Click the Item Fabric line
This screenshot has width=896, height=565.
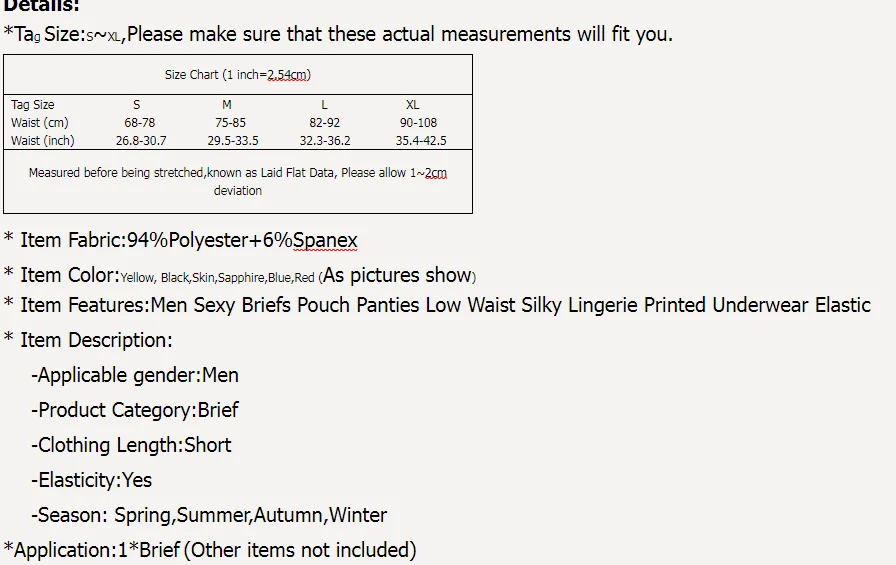181,241
